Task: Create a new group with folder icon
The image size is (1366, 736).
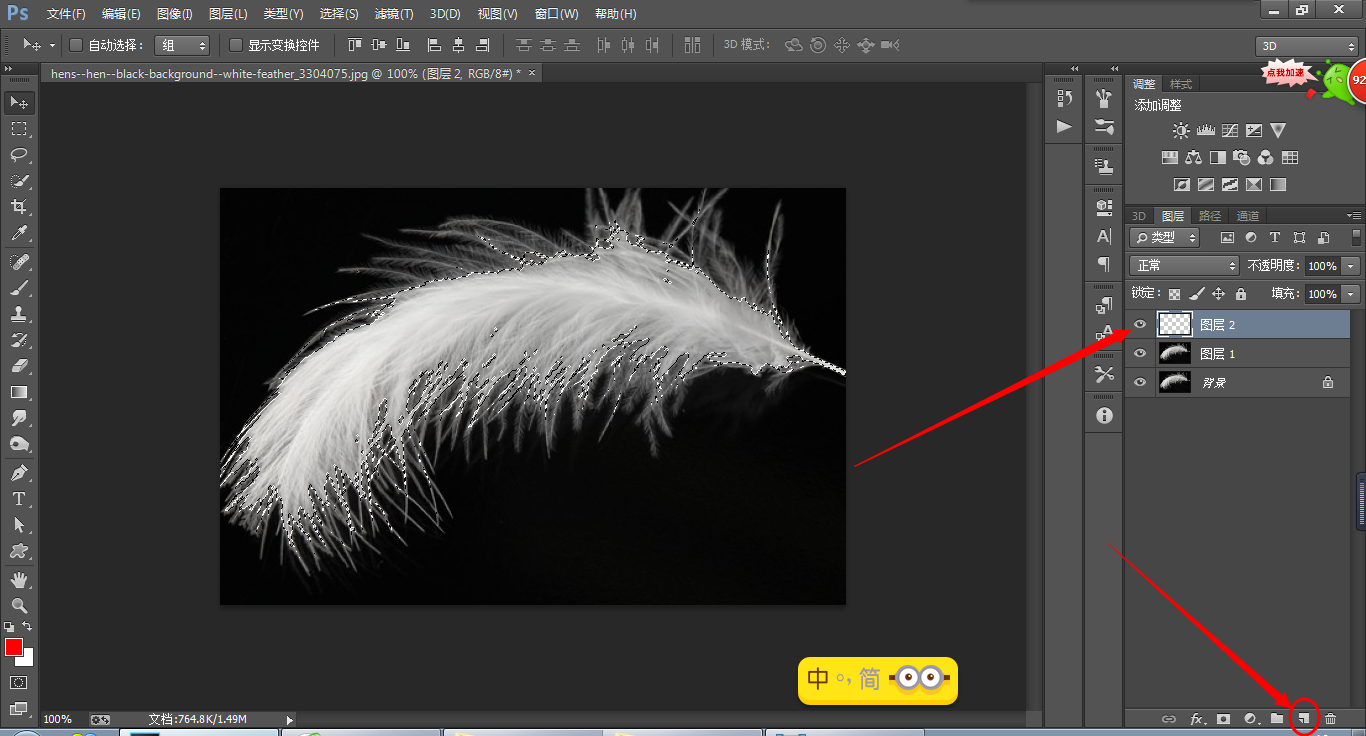Action: tap(1277, 719)
